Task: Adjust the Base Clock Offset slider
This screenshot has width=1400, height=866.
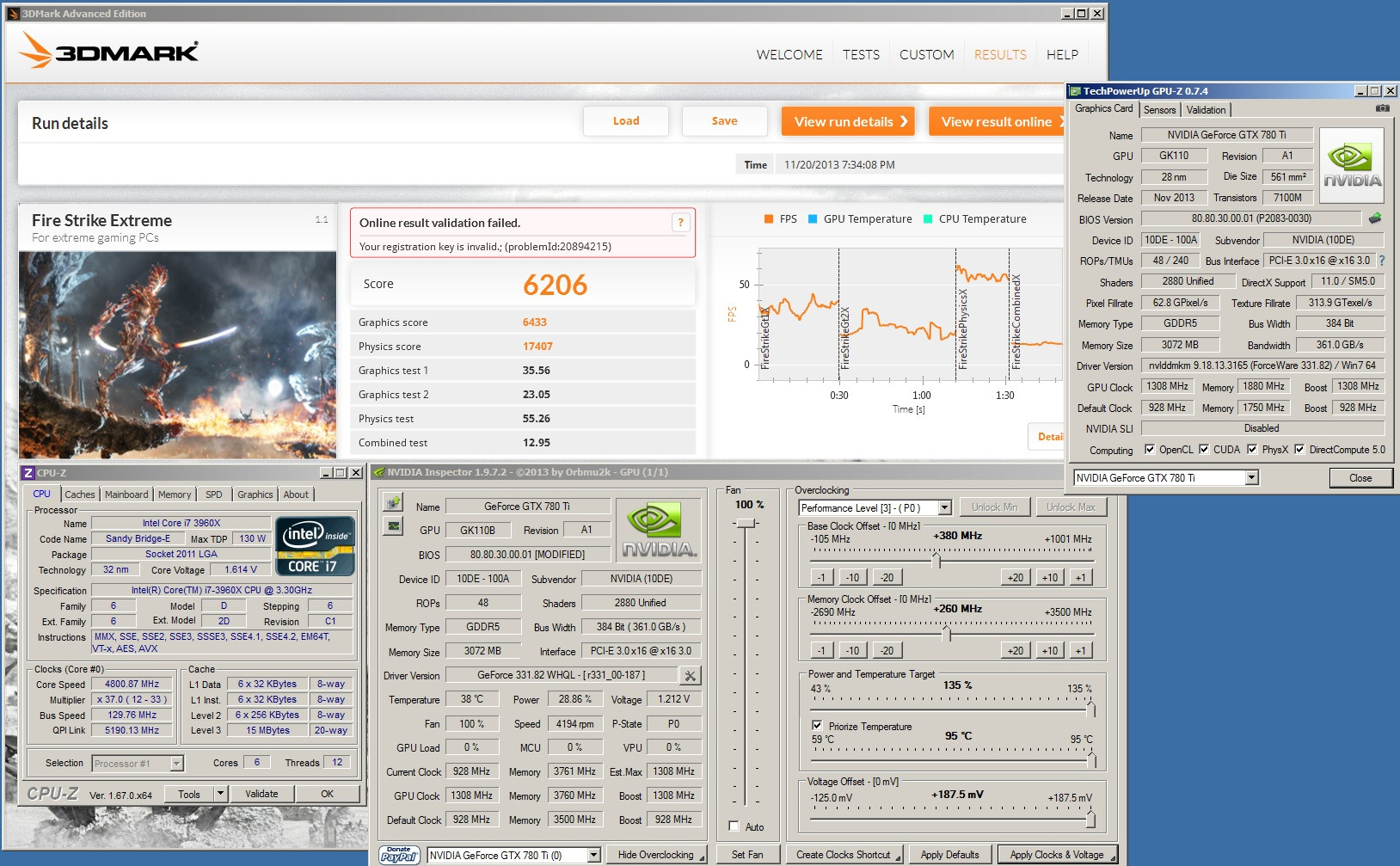Action: point(936,561)
